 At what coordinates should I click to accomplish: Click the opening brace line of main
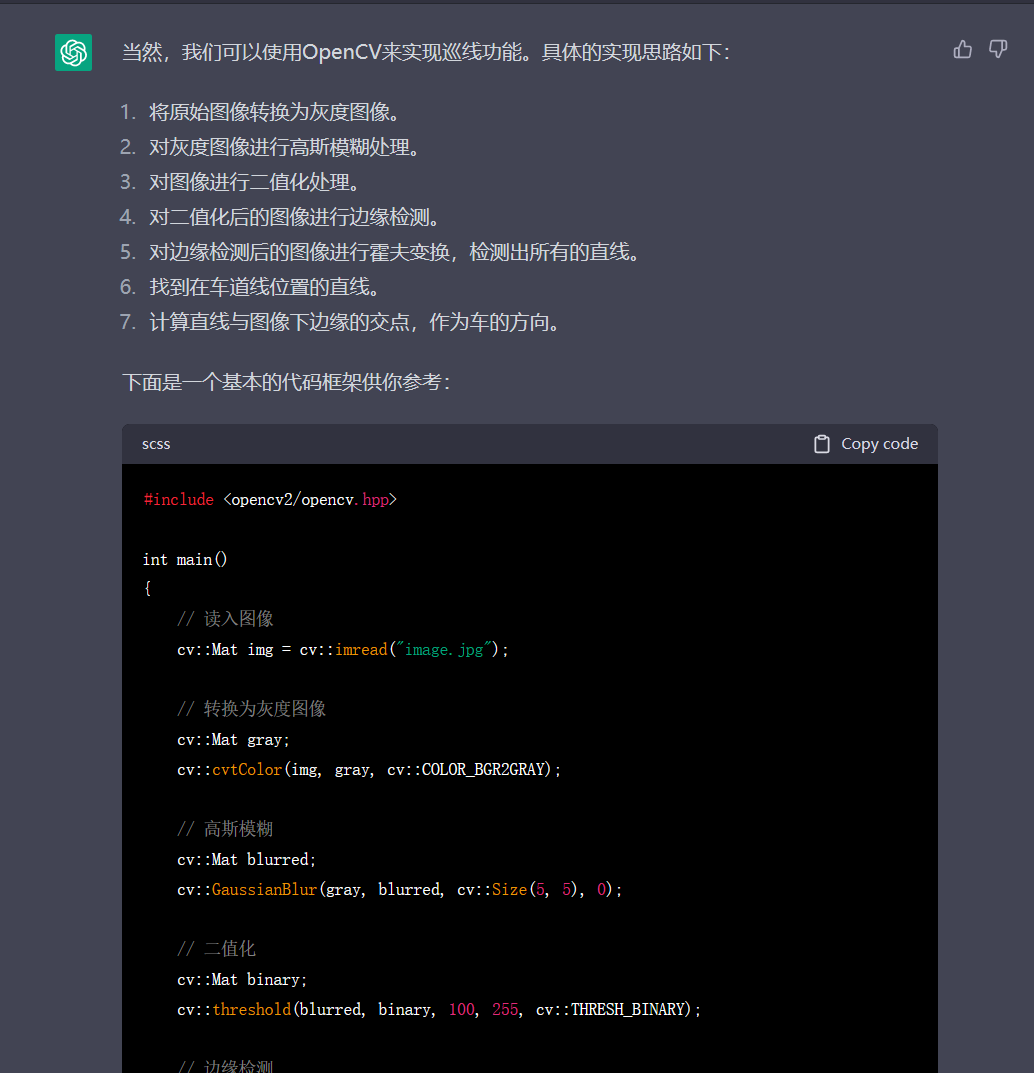(148, 589)
